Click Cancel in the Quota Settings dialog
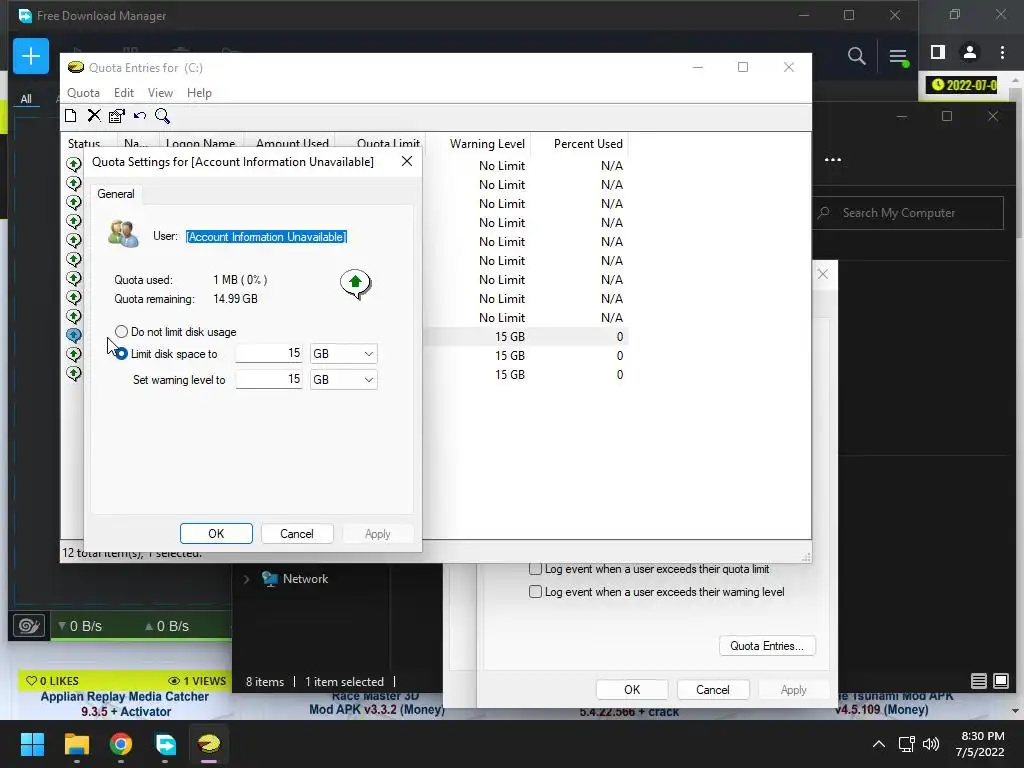Screen dimensions: 1024x768 (x=296, y=534)
